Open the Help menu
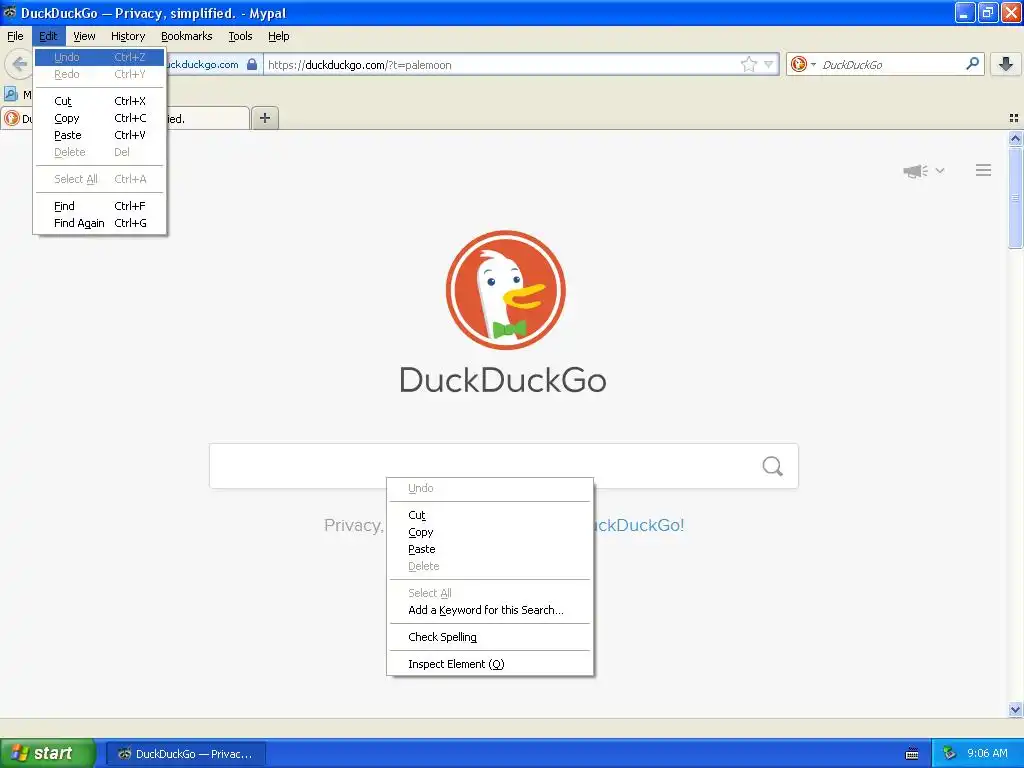The image size is (1024, 768). pos(279,36)
